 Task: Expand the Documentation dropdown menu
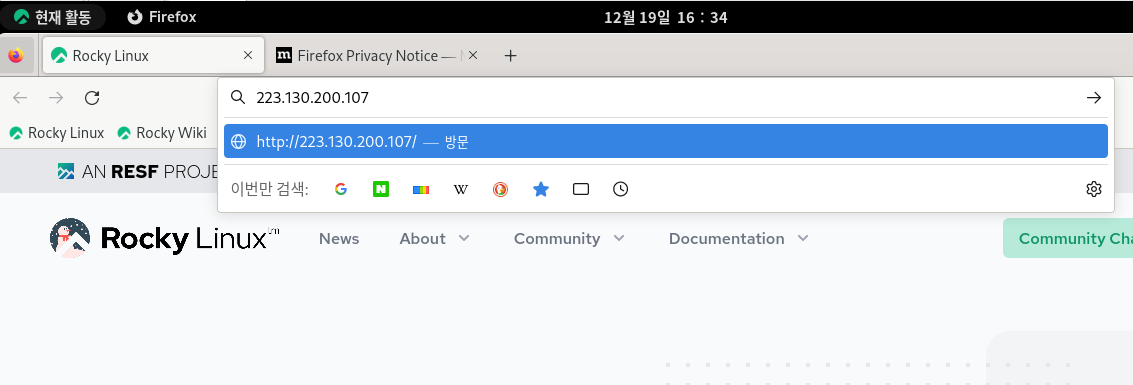pos(738,238)
